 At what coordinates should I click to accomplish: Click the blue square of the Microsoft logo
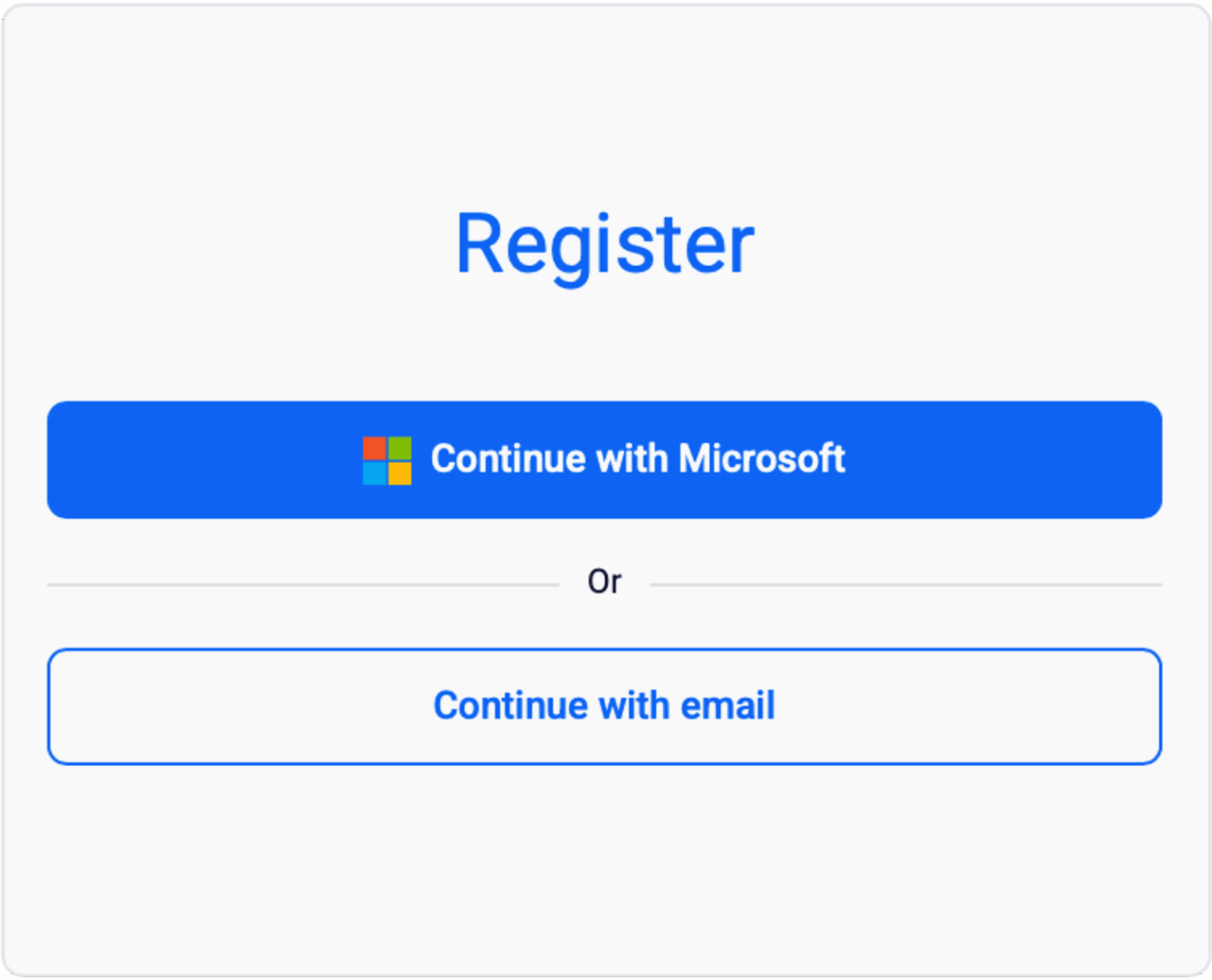tap(375, 472)
